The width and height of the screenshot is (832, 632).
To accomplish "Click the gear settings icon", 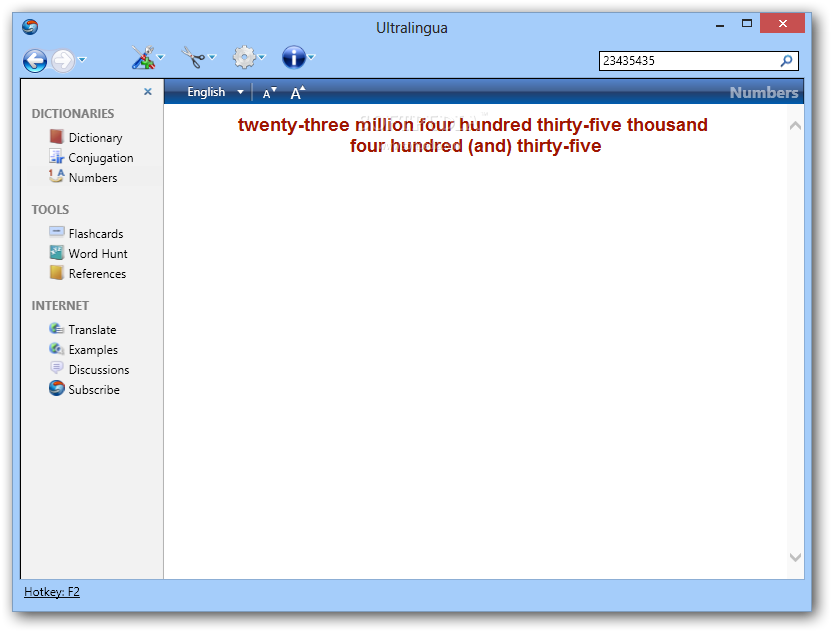I will click(x=244, y=57).
